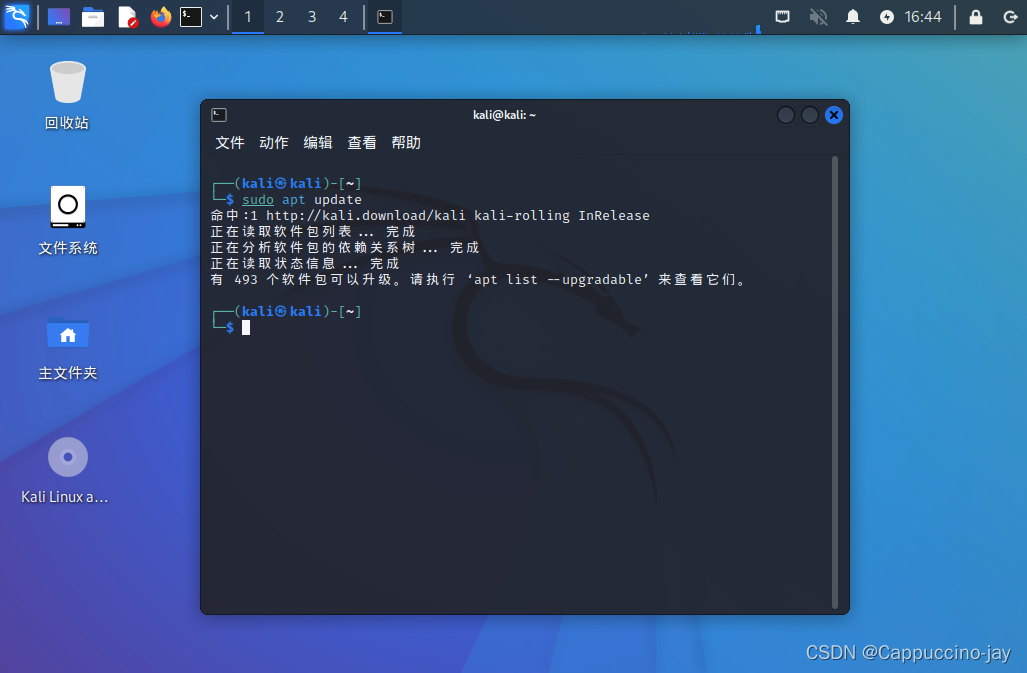The image size is (1027, 673).
Task: Switch to workspace 3
Action: click(x=312, y=17)
